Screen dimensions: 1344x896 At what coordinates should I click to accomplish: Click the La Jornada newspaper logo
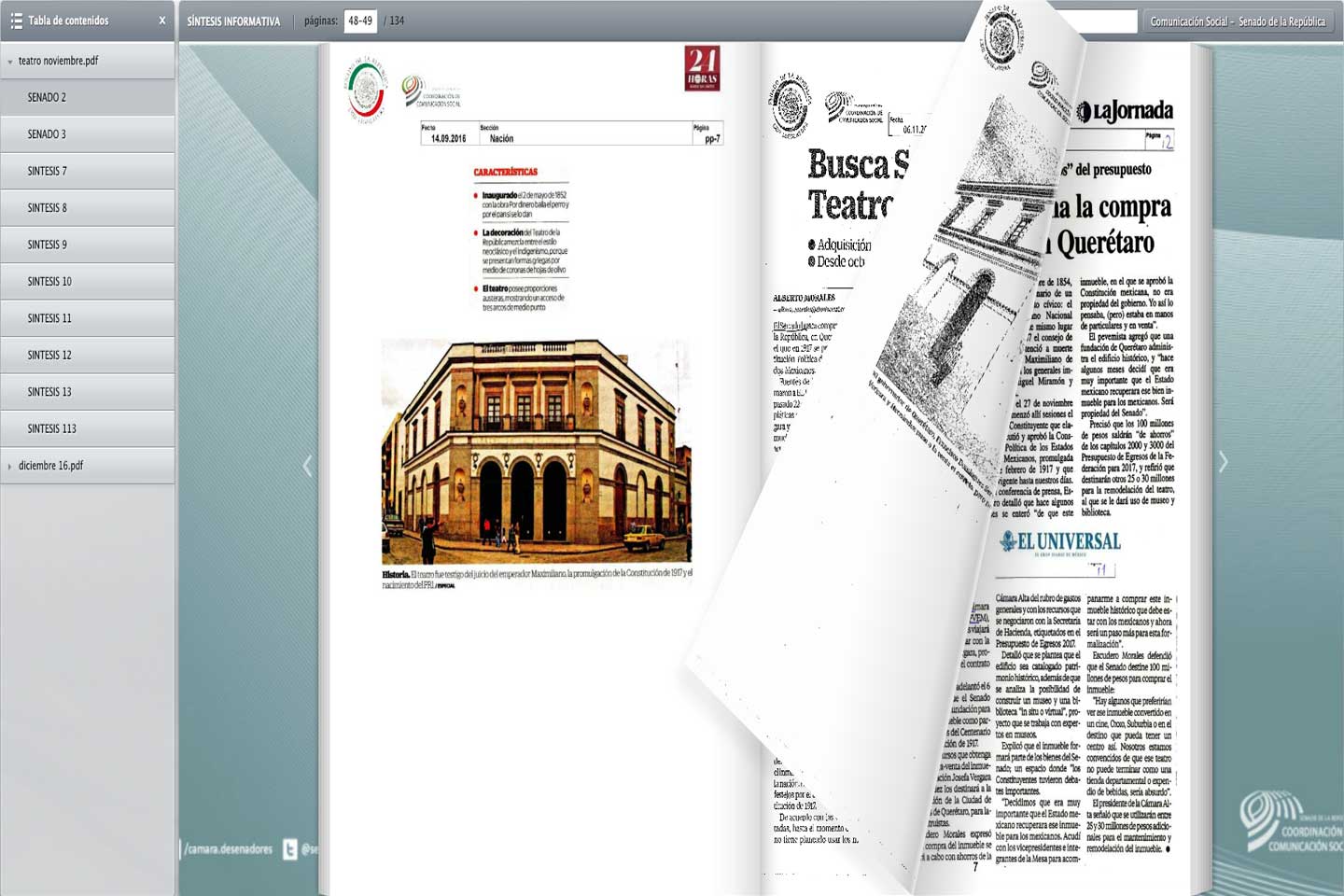(1125, 112)
